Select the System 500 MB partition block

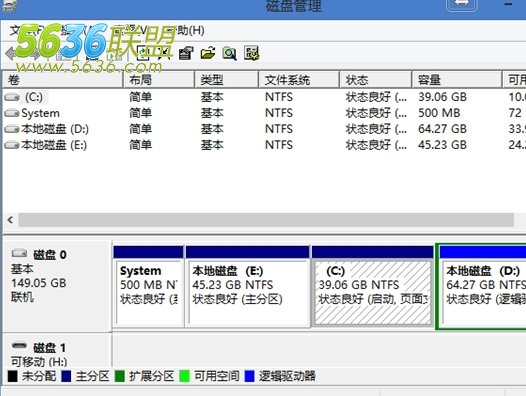149,286
